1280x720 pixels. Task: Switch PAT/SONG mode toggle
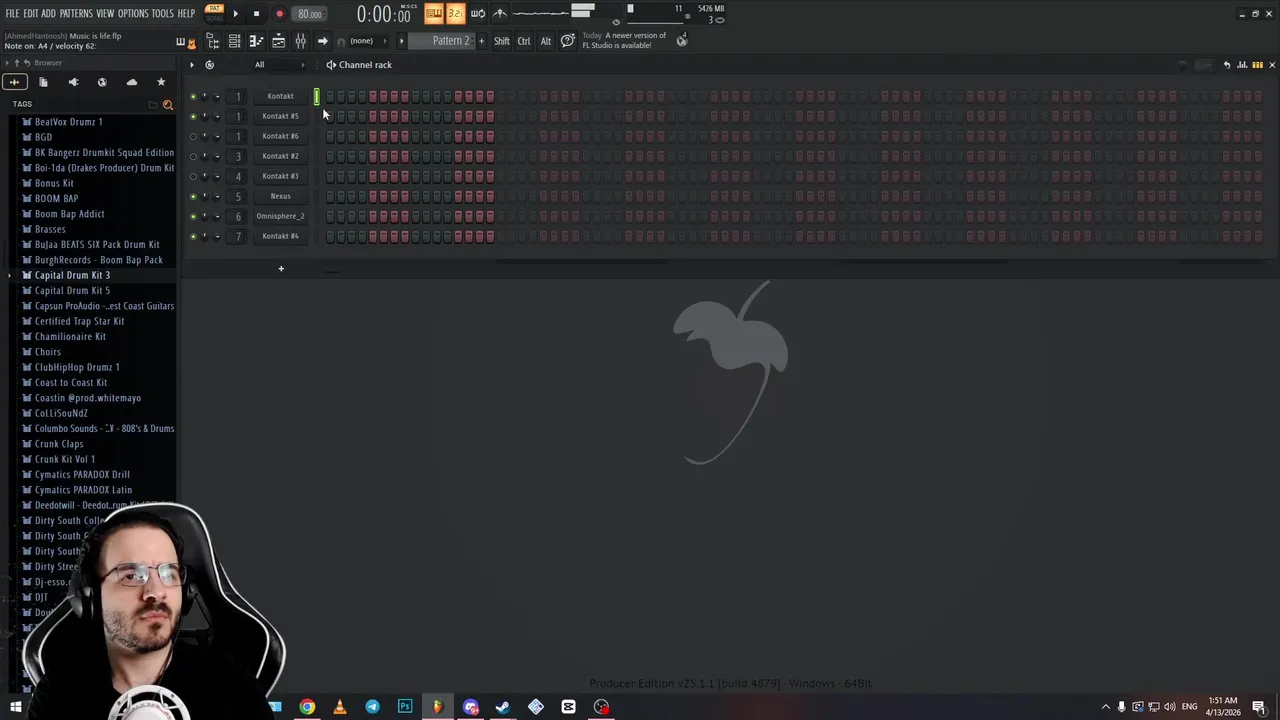(214, 13)
